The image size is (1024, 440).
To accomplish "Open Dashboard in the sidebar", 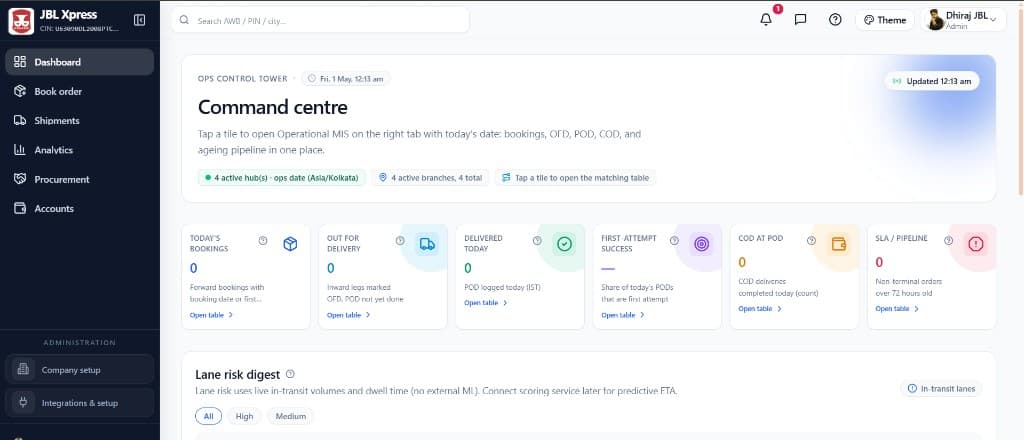I will point(80,62).
